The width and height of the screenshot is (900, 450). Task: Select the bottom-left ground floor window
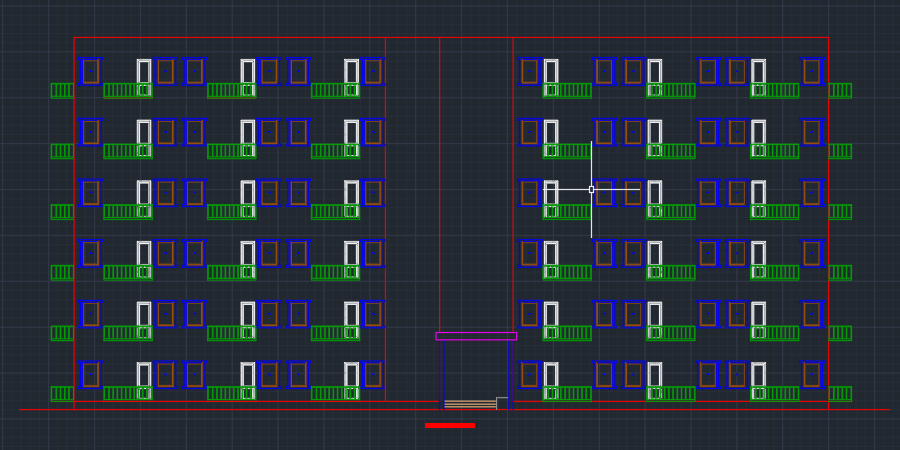(90, 374)
